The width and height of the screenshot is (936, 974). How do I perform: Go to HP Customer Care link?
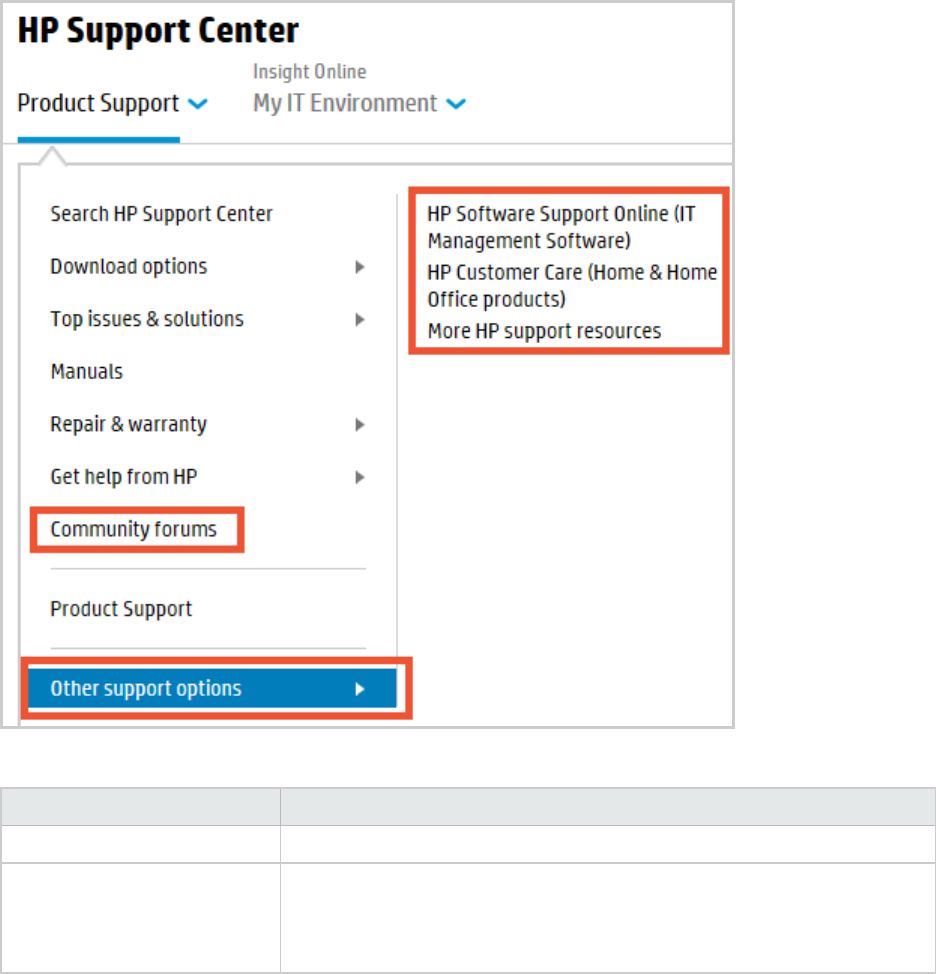[571, 285]
